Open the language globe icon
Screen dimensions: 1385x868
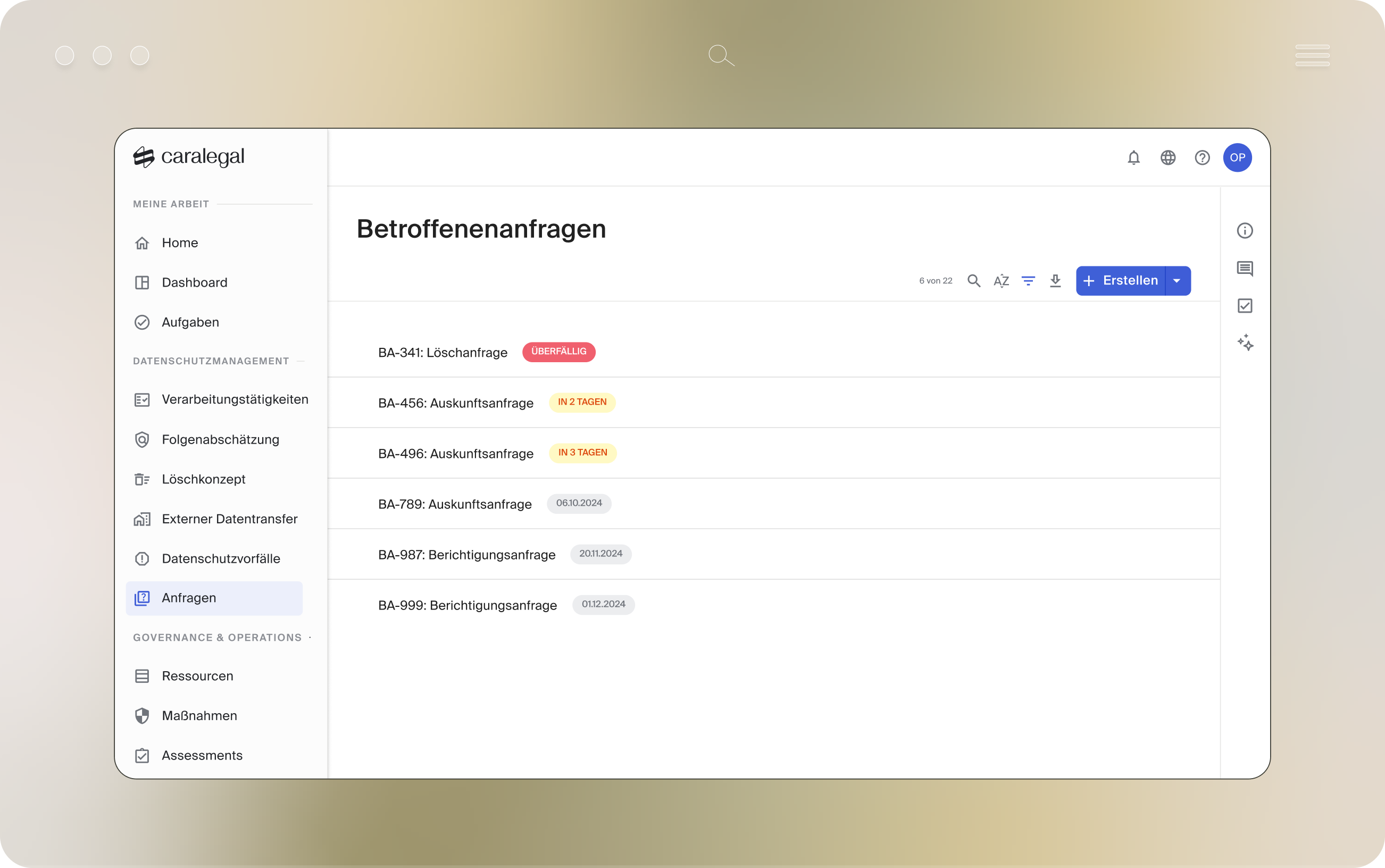pyautogui.click(x=1169, y=157)
